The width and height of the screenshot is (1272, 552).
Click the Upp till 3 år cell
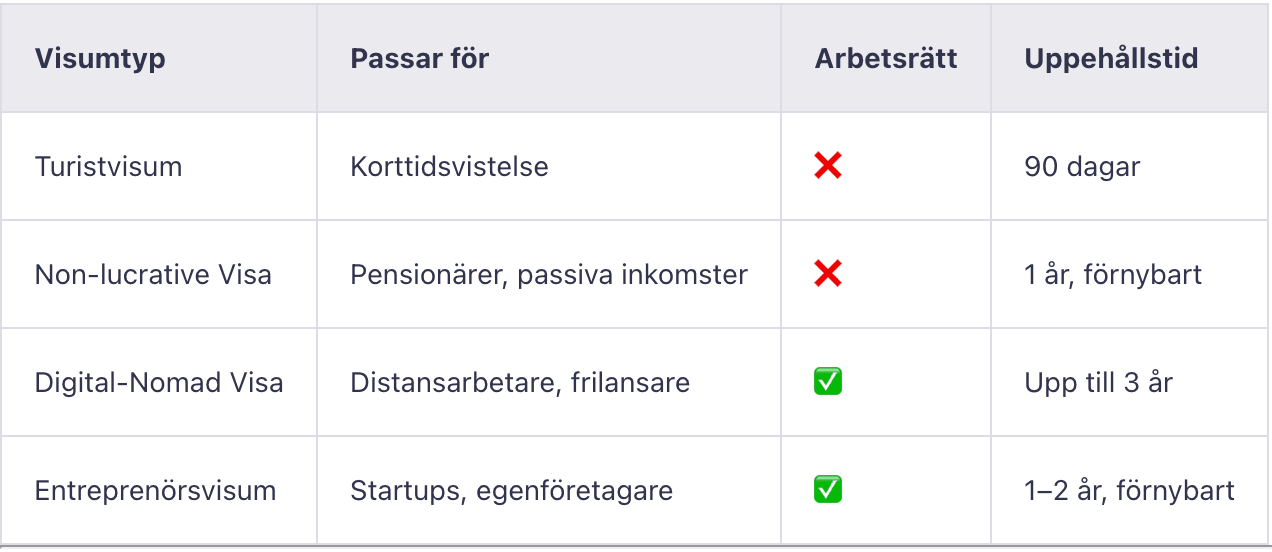(1098, 382)
